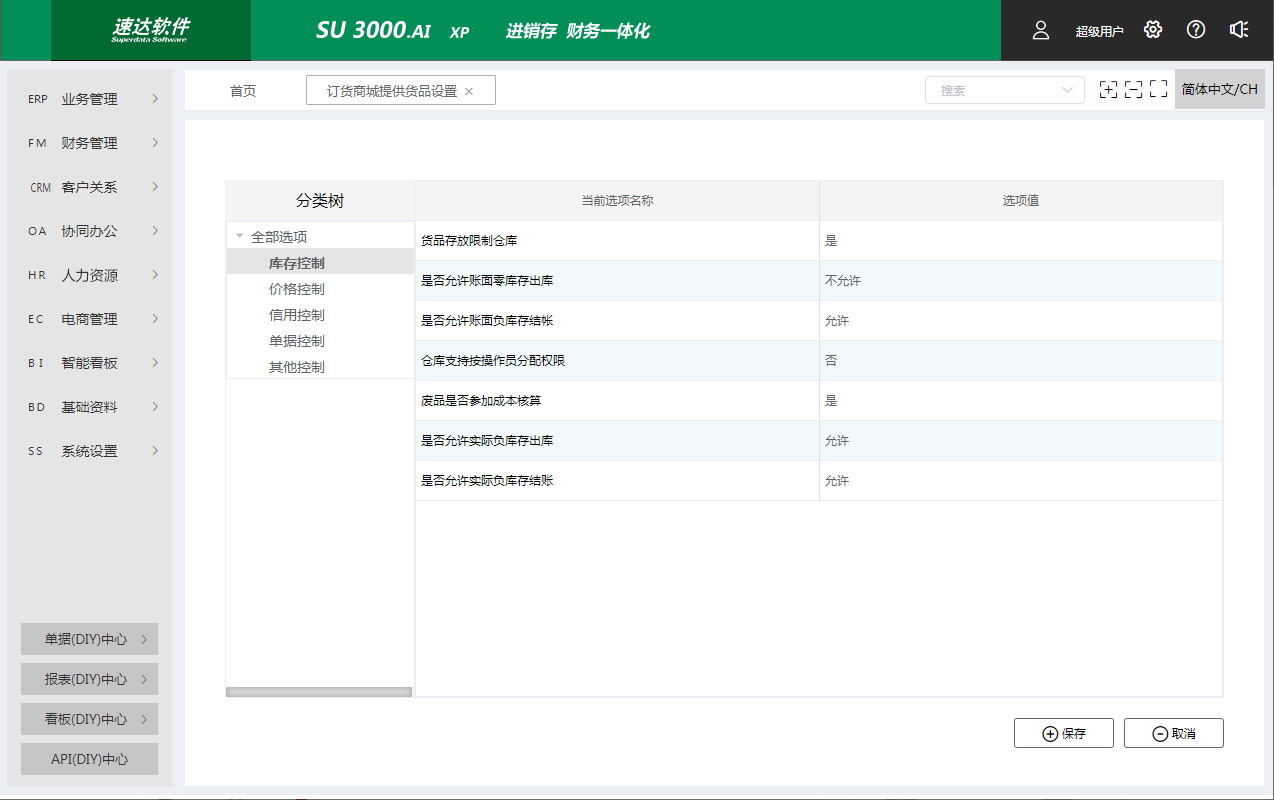Click the user profile icon
This screenshot has width=1274, height=800.
[1041, 30]
